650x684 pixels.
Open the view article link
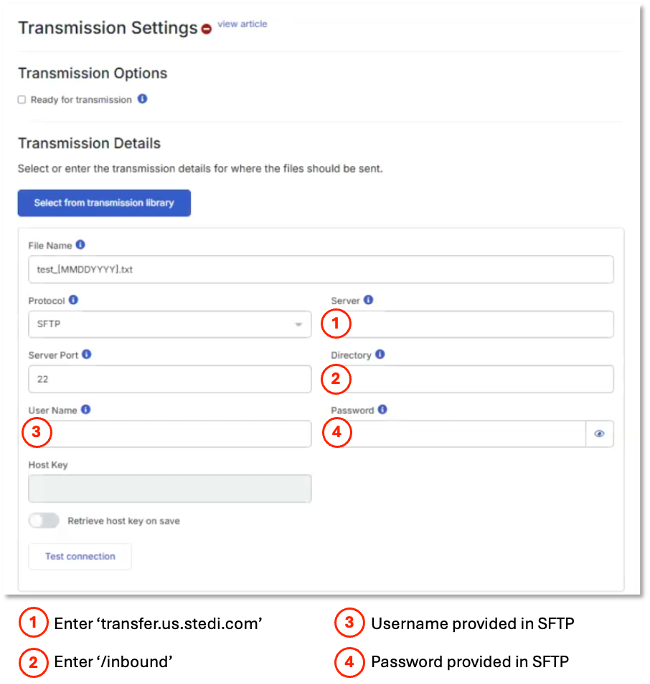point(242,24)
